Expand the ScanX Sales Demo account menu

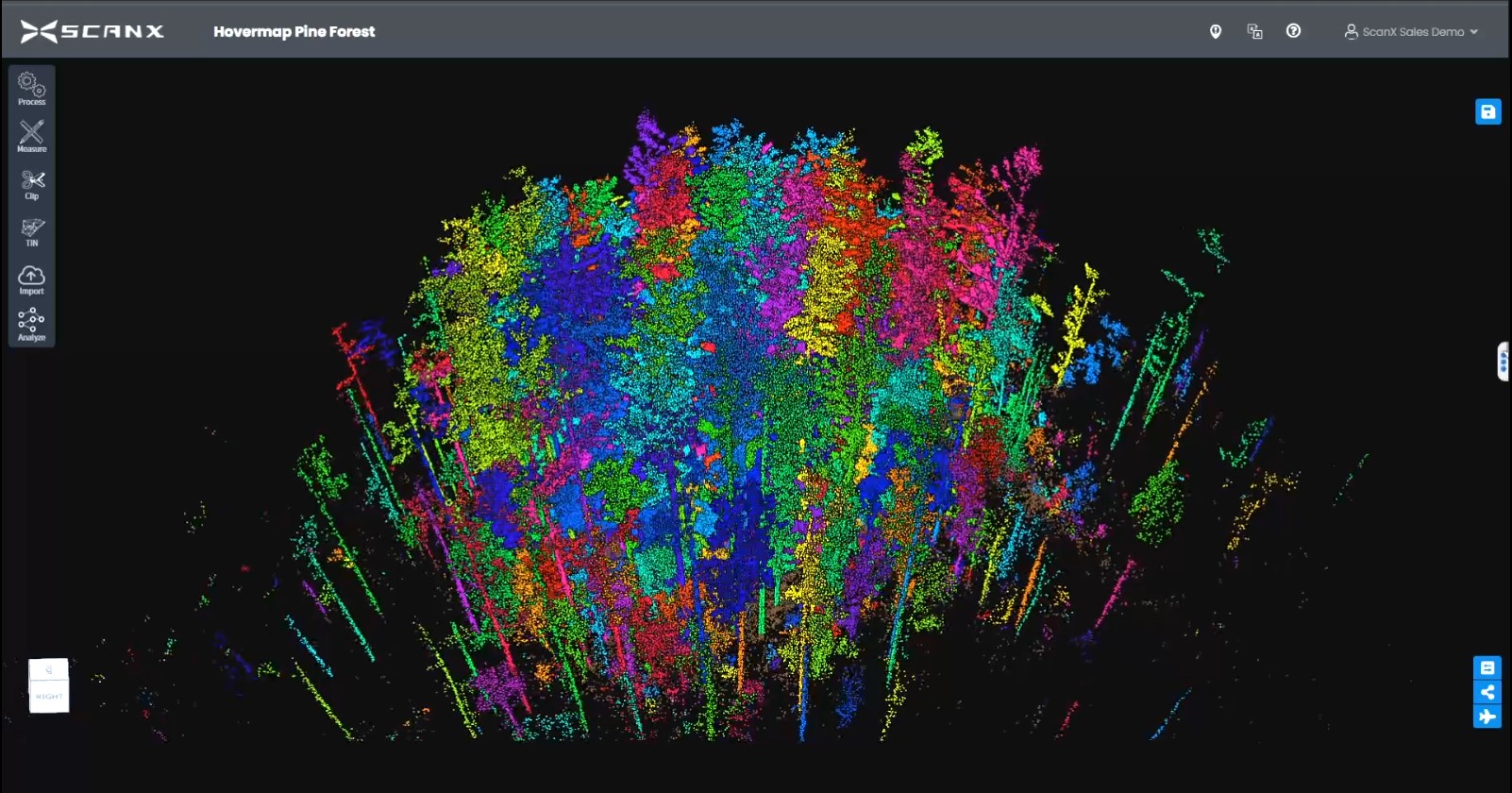(x=1413, y=32)
